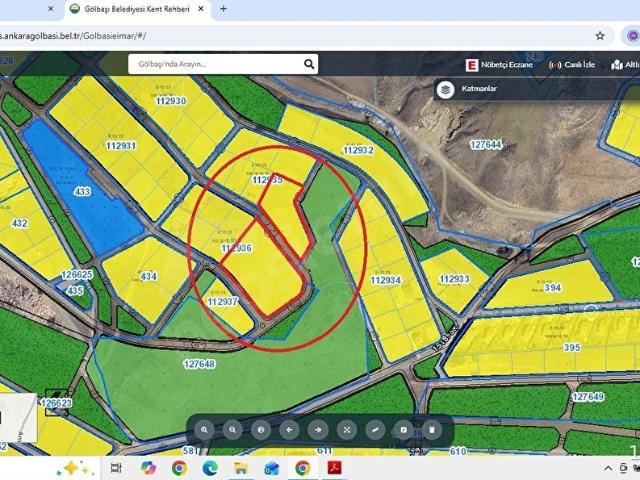Go to previous map view with left arrow
Image resolution: width=640 pixels, height=480 pixels.
[289, 430]
